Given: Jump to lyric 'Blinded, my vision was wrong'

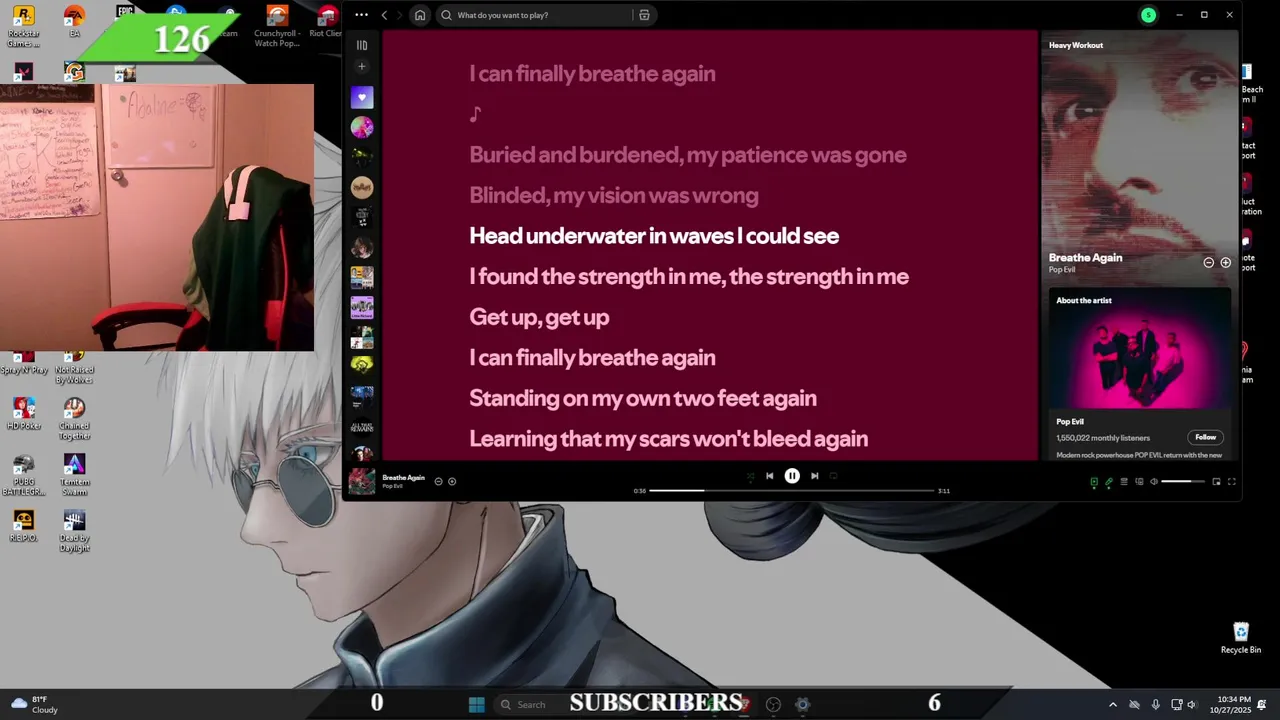Looking at the screenshot, I should (614, 195).
